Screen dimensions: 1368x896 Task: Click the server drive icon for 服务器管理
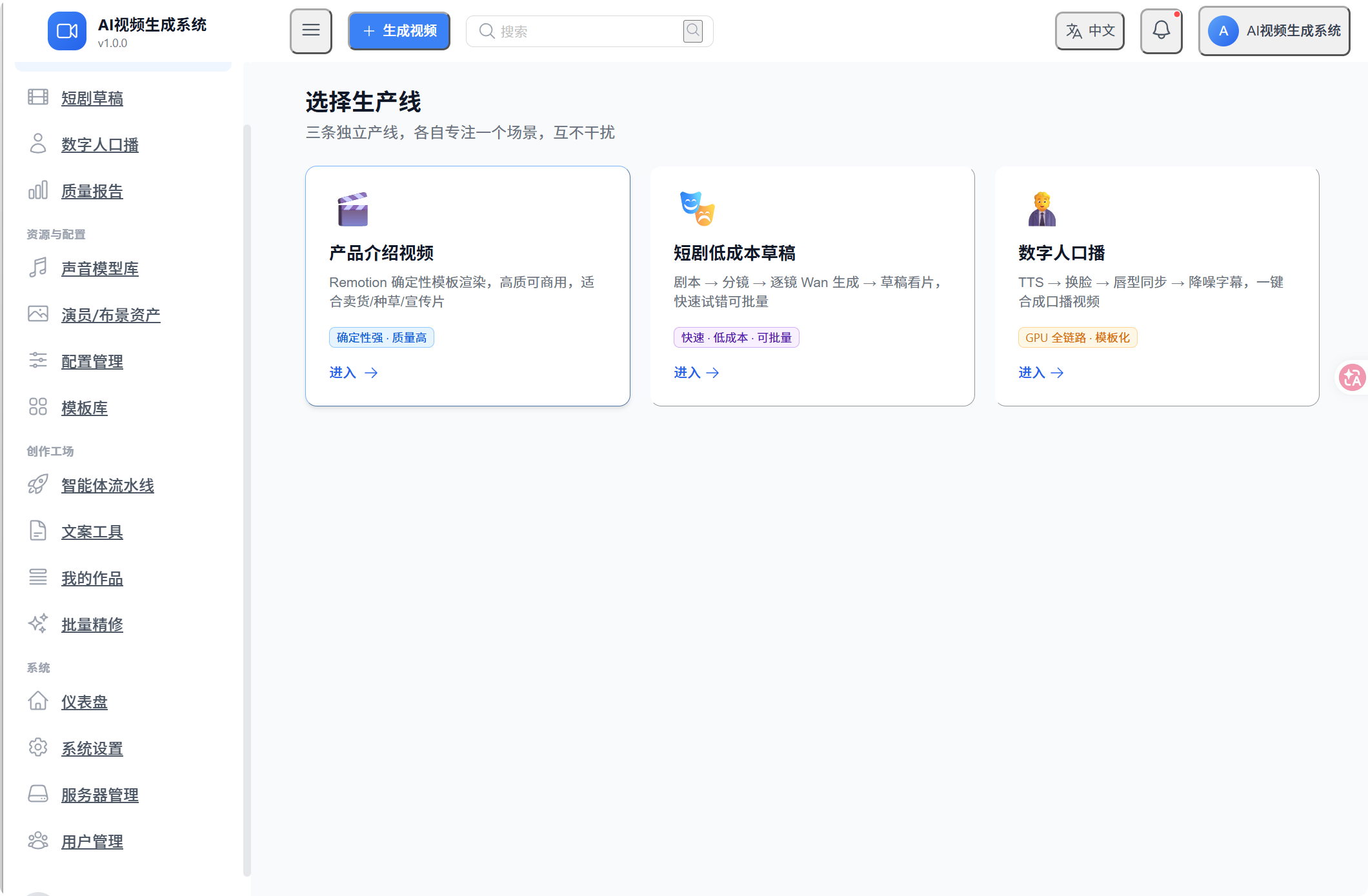pyautogui.click(x=38, y=794)
